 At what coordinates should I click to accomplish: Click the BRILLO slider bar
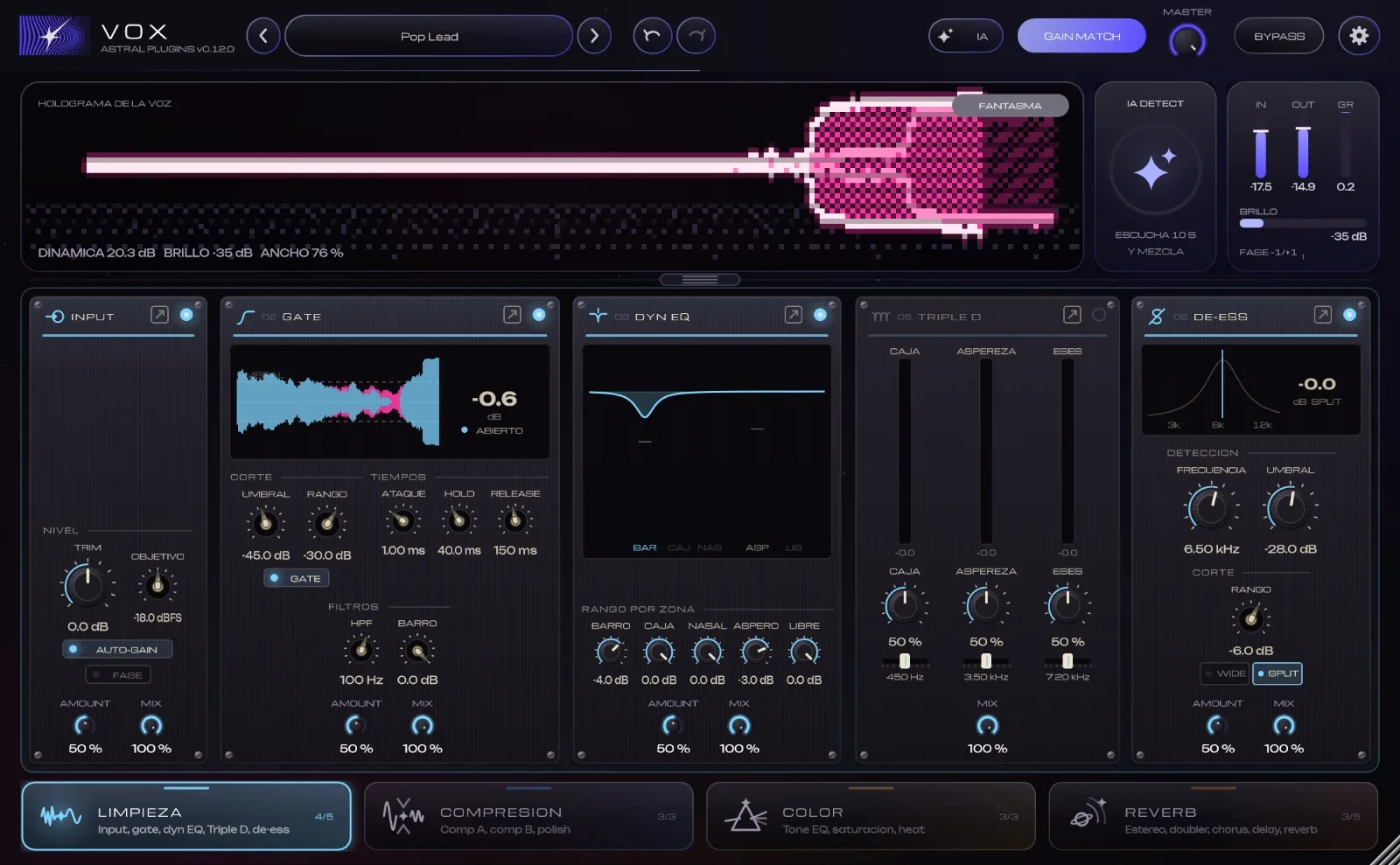[1302, 223]
